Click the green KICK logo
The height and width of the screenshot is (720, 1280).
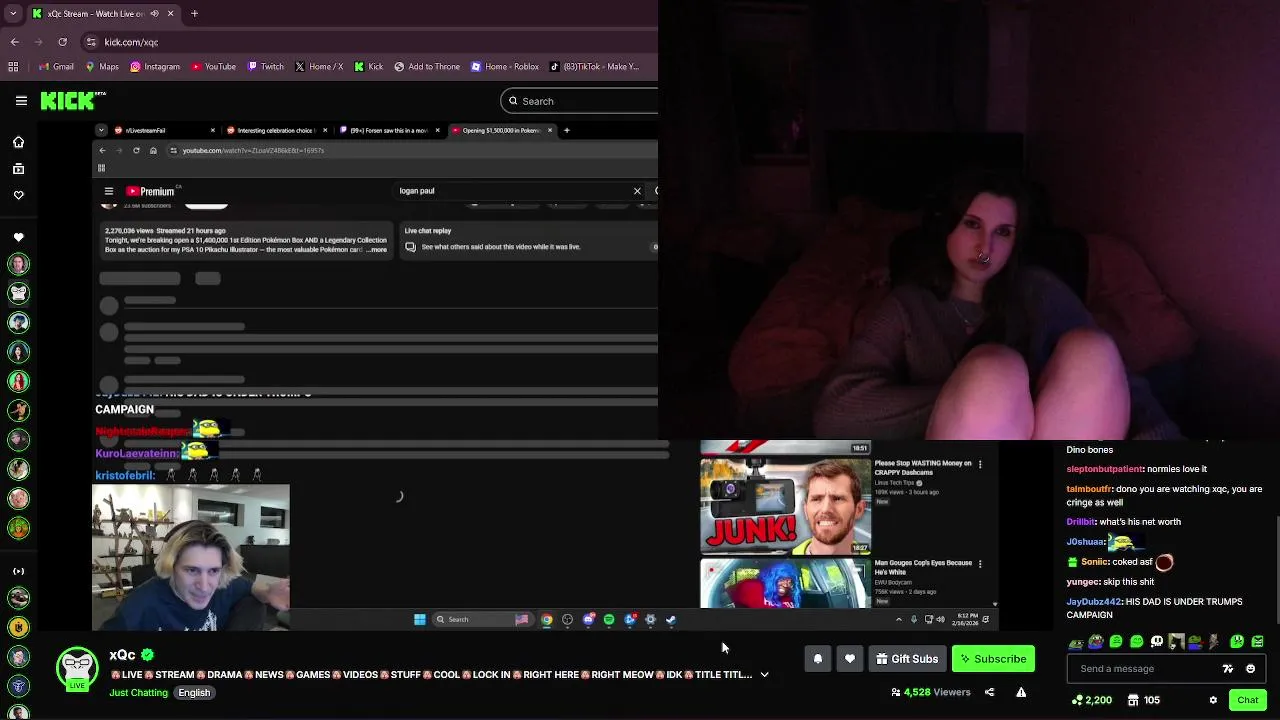[x=68, y=100]
